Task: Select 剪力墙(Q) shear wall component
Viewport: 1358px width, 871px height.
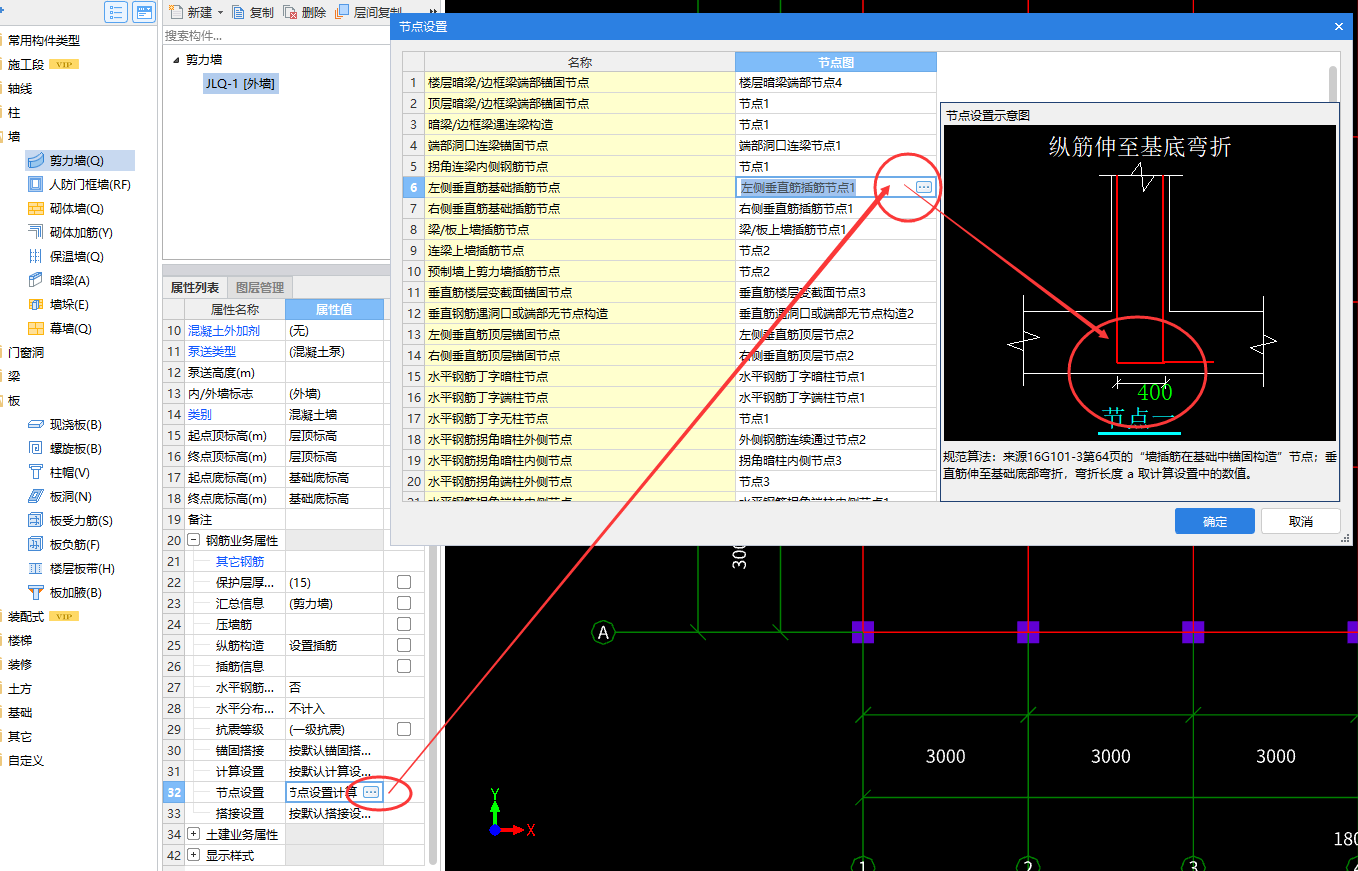Action: [79, 160]
